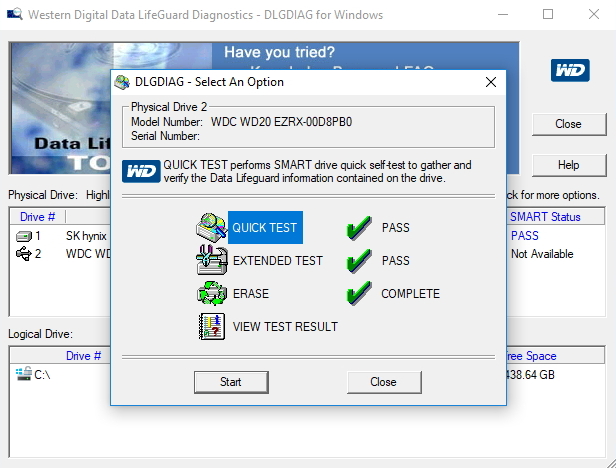Start the selected test in the dialog

pyautogui.click(x=231, y=382)
